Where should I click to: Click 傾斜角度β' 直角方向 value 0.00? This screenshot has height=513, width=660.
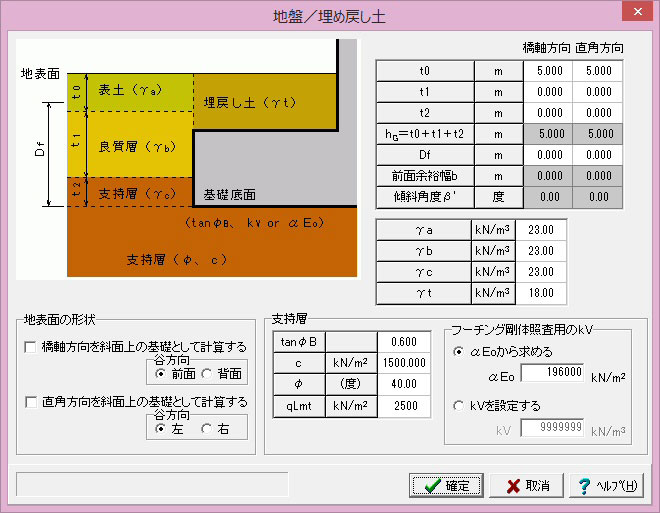pos(597,197)
